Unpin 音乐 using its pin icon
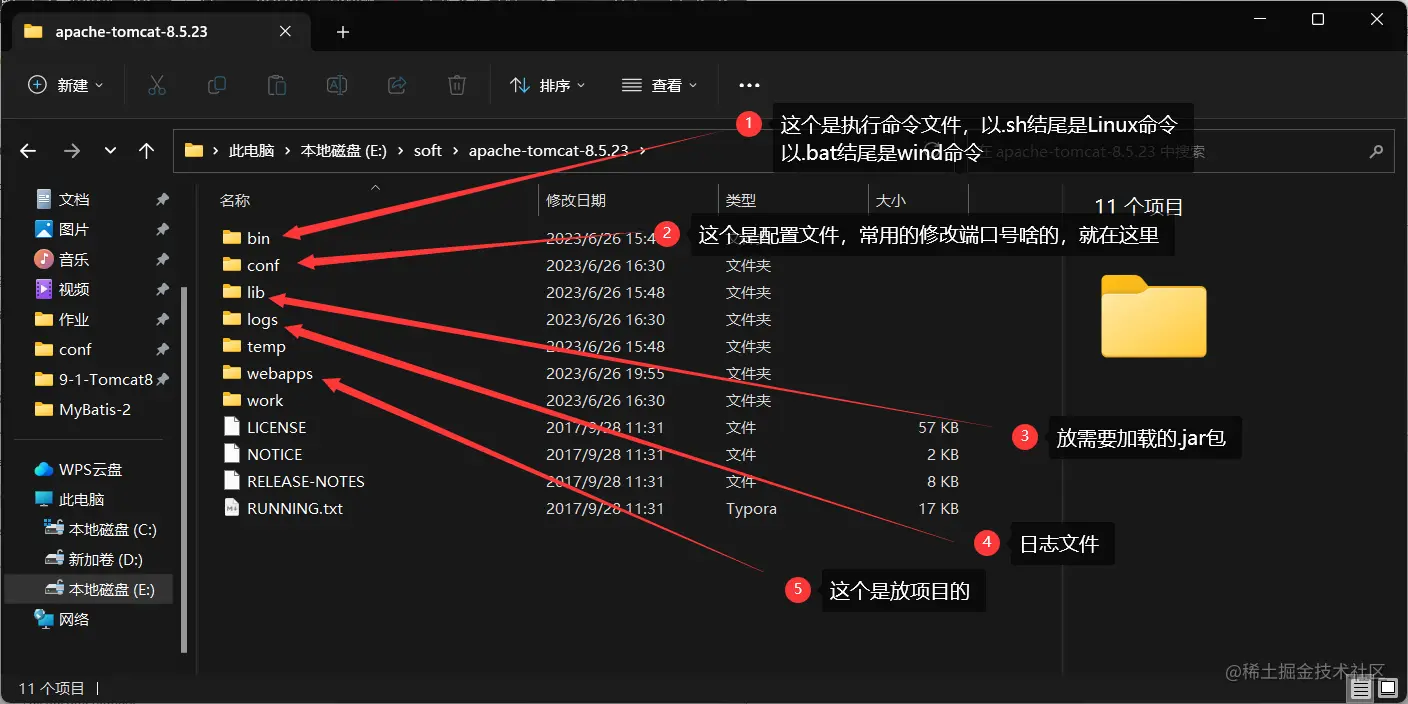 click(x=162, y=260)
